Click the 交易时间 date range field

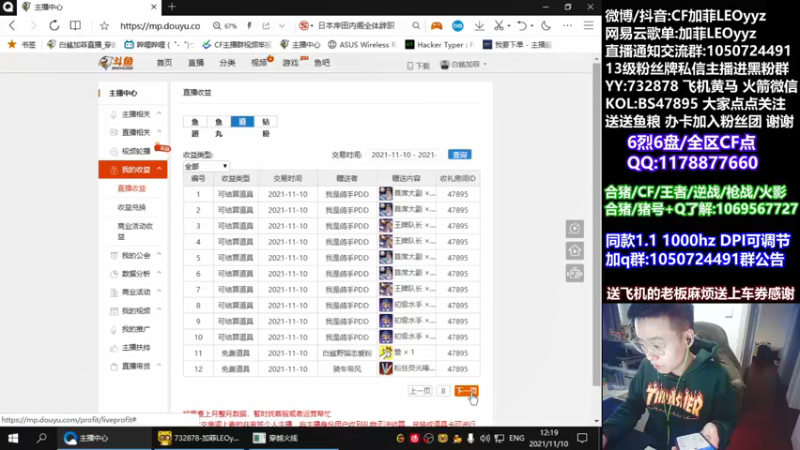point(404,155)
